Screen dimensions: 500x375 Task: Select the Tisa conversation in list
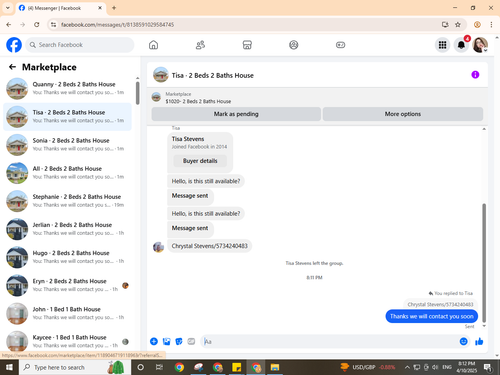pos(67,117)
